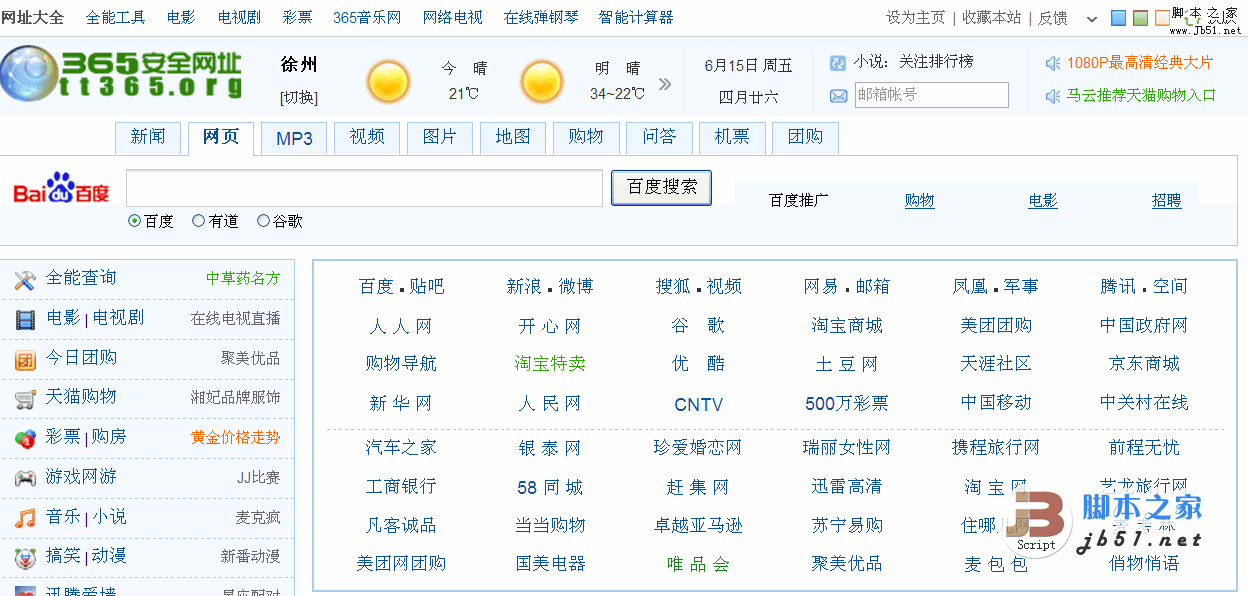Switch to the 团购 search tab
This screenshot has height=596, width=1248.
(805, 138)
